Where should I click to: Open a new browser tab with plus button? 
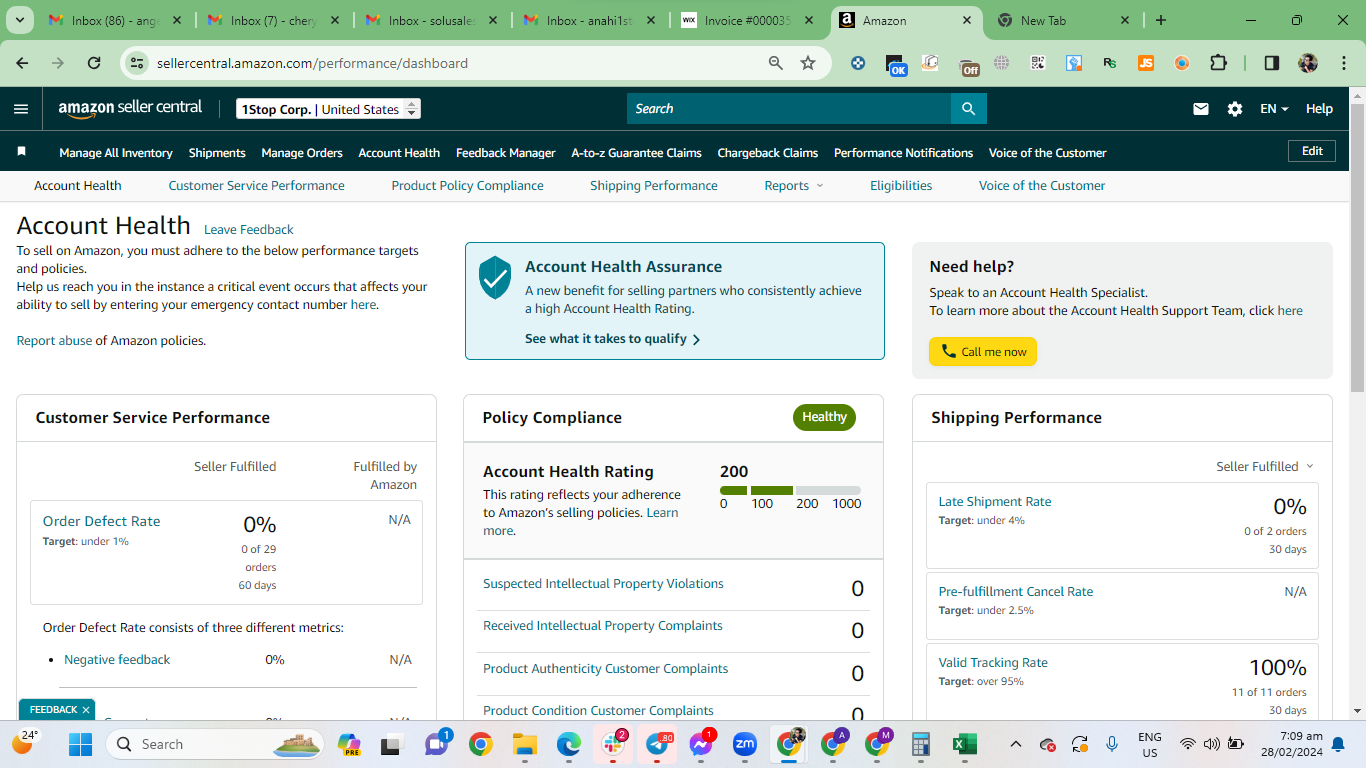coord(1161,20)
